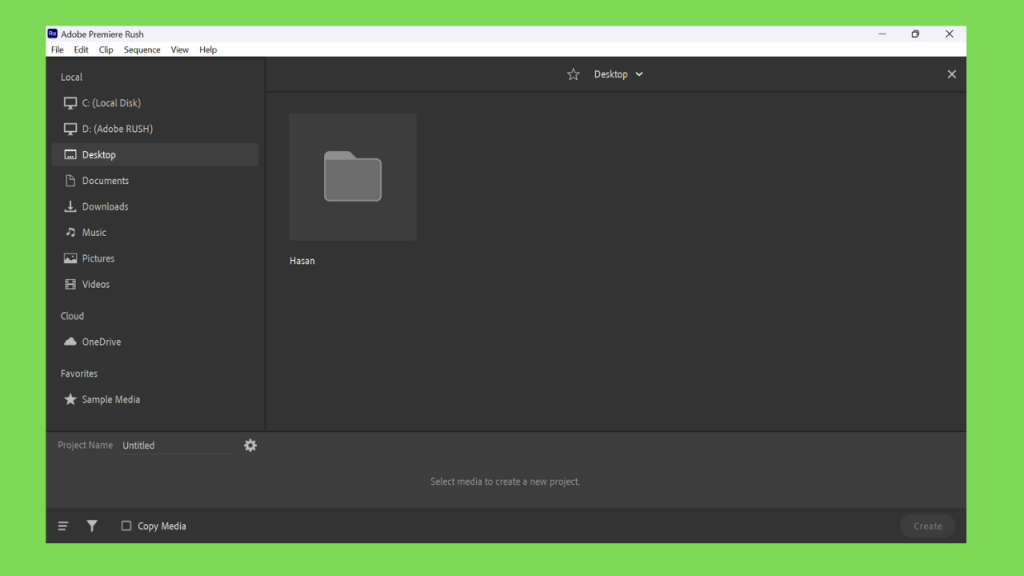The width and height of the screenshot is (1024, 576).
Task: Close the Adobe Premiere Rush window
Action: (x=949, y=34)
